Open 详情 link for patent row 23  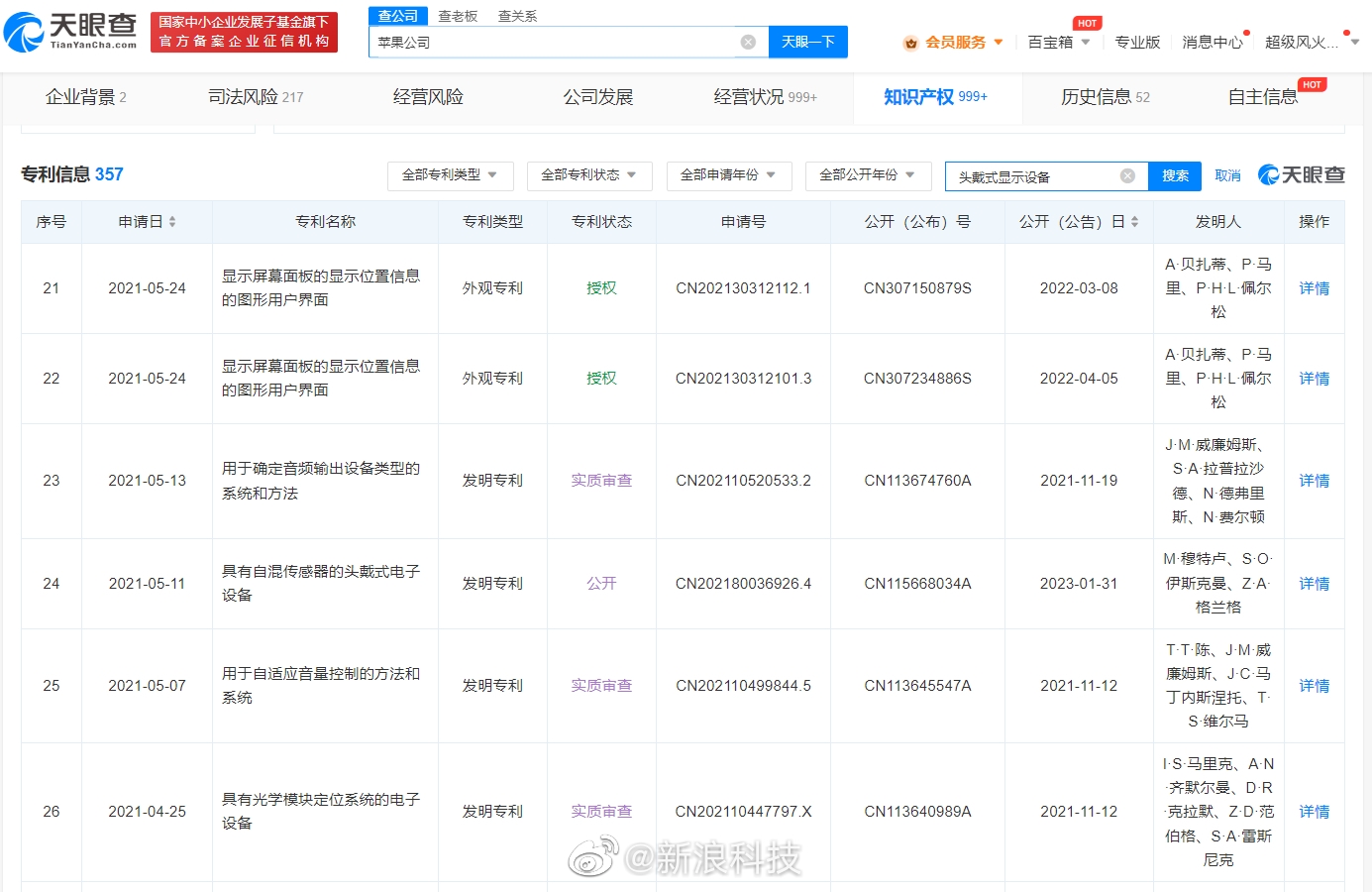[x=1314, y=481]
